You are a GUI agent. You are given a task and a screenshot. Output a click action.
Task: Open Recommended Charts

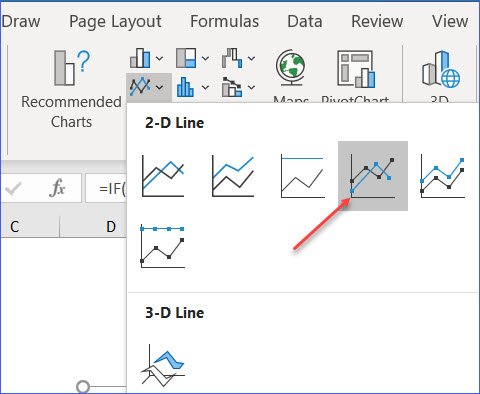click(71, 89)
